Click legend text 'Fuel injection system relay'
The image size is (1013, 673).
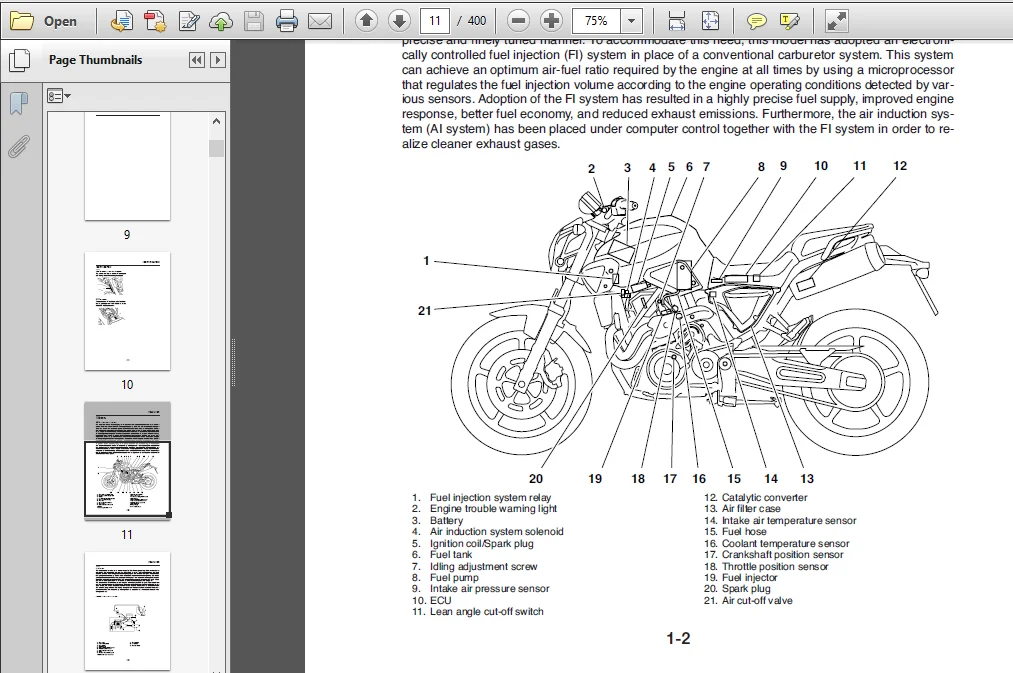pos(490,497)
